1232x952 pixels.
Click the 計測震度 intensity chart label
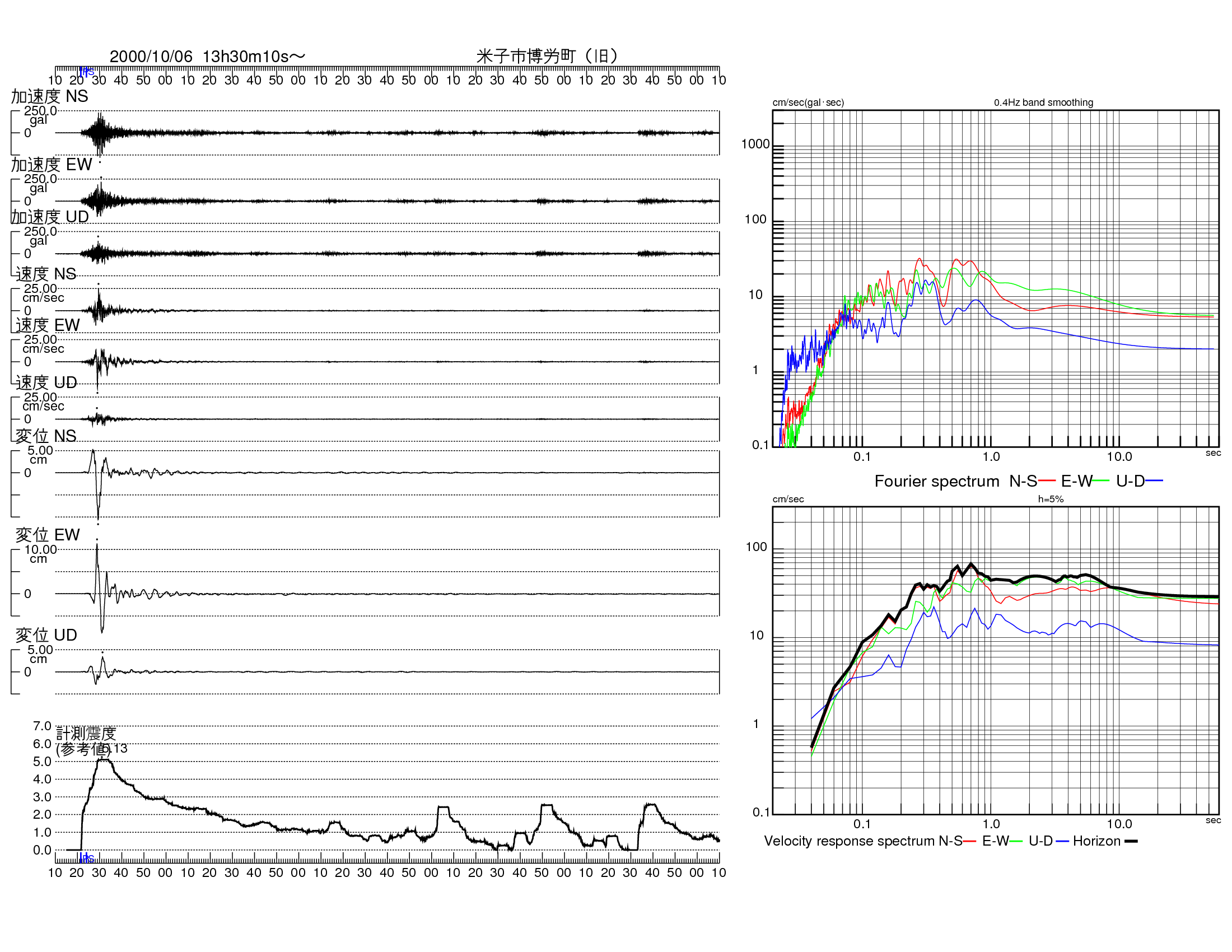click(86, 733)
